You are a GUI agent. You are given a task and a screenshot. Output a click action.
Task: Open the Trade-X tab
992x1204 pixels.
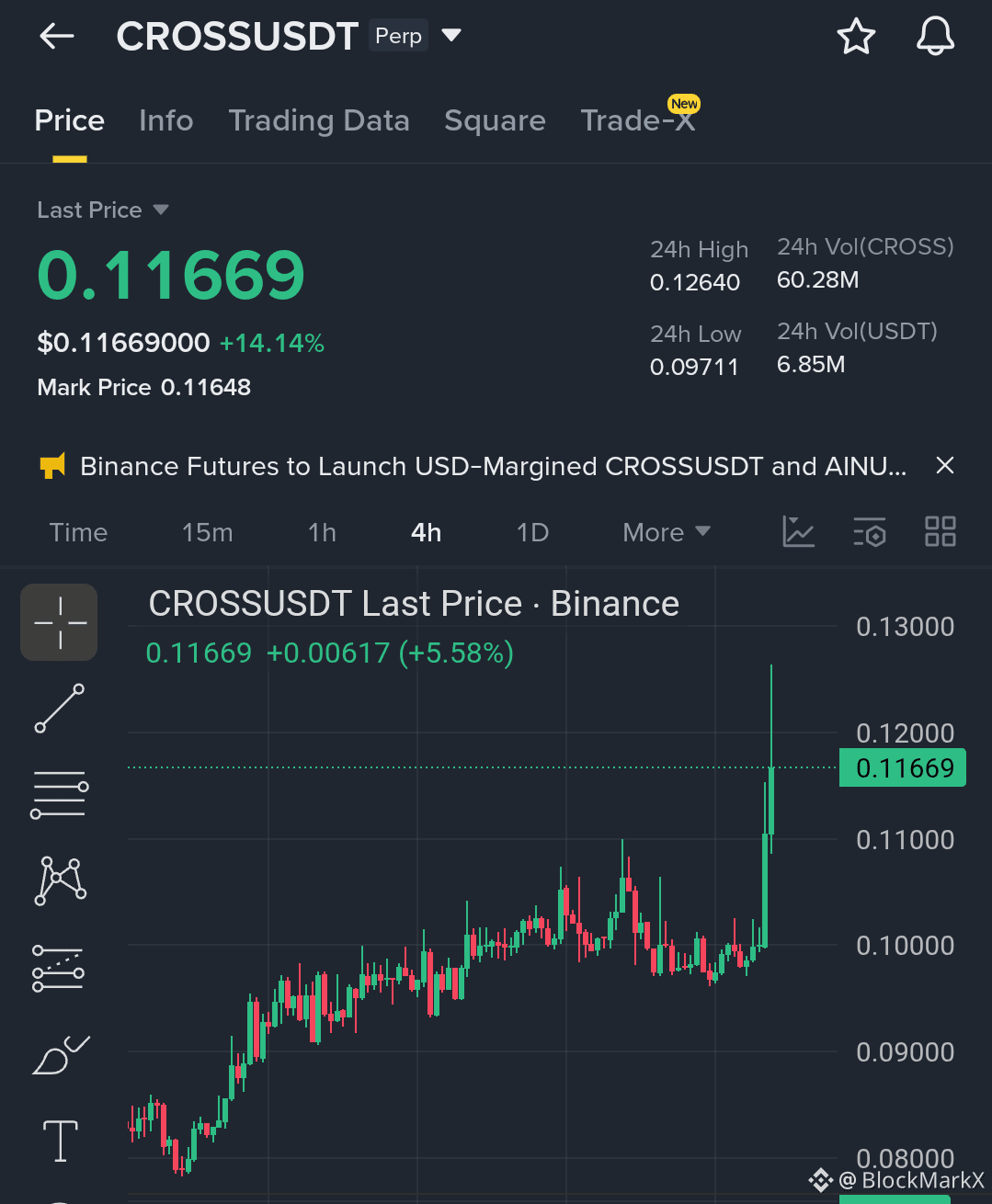click(638, 120)
